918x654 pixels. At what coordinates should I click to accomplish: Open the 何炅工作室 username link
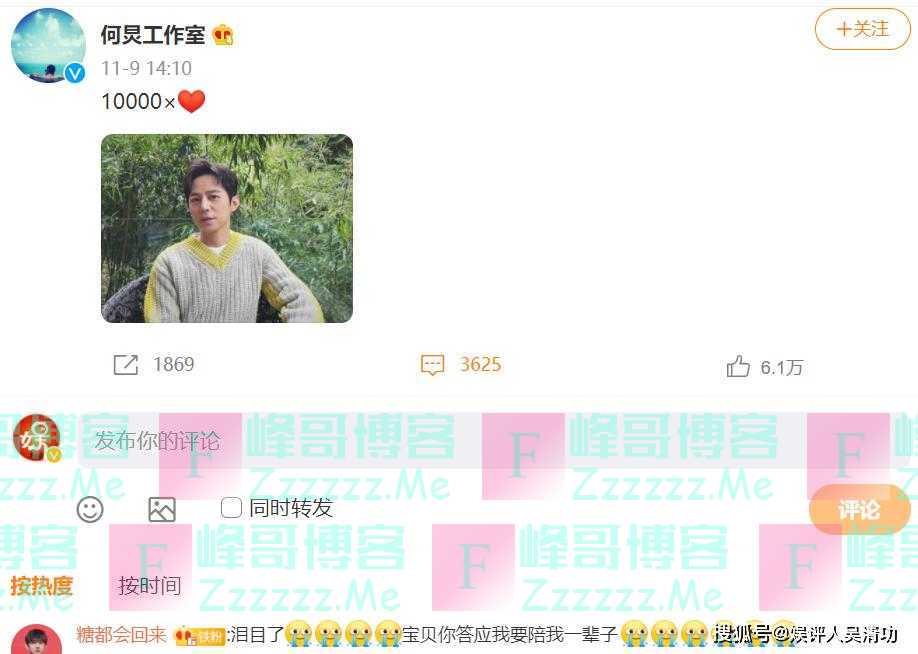(153, 35)
